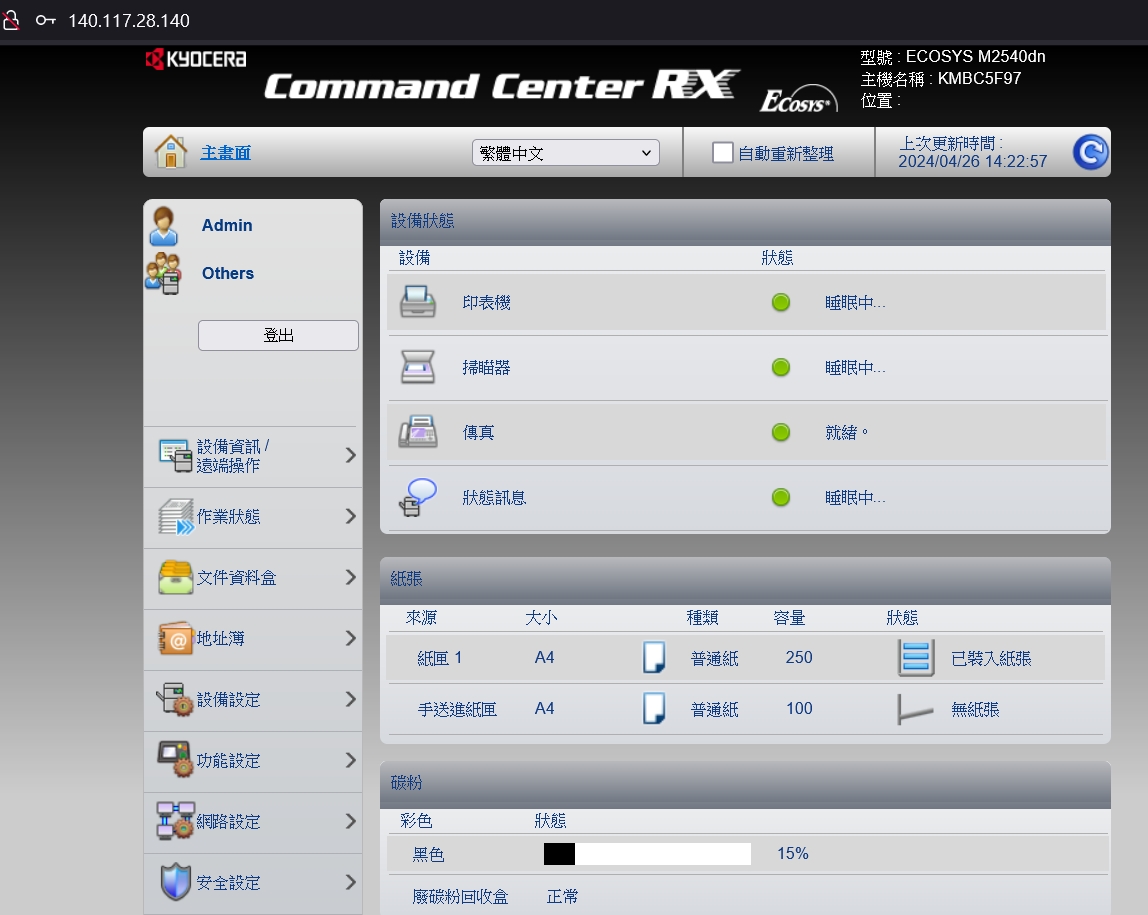Open the 繁體中文 language dropdown
The image size is (1148, 915).
click(566, 153)
